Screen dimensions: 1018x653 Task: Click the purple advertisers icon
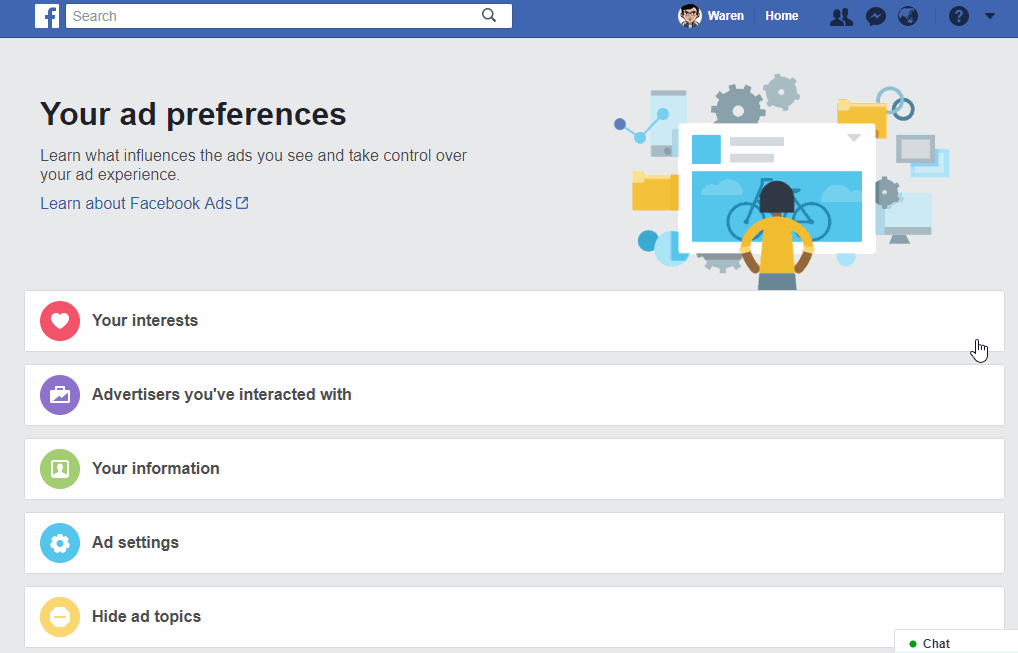click(x=60, y=395)
